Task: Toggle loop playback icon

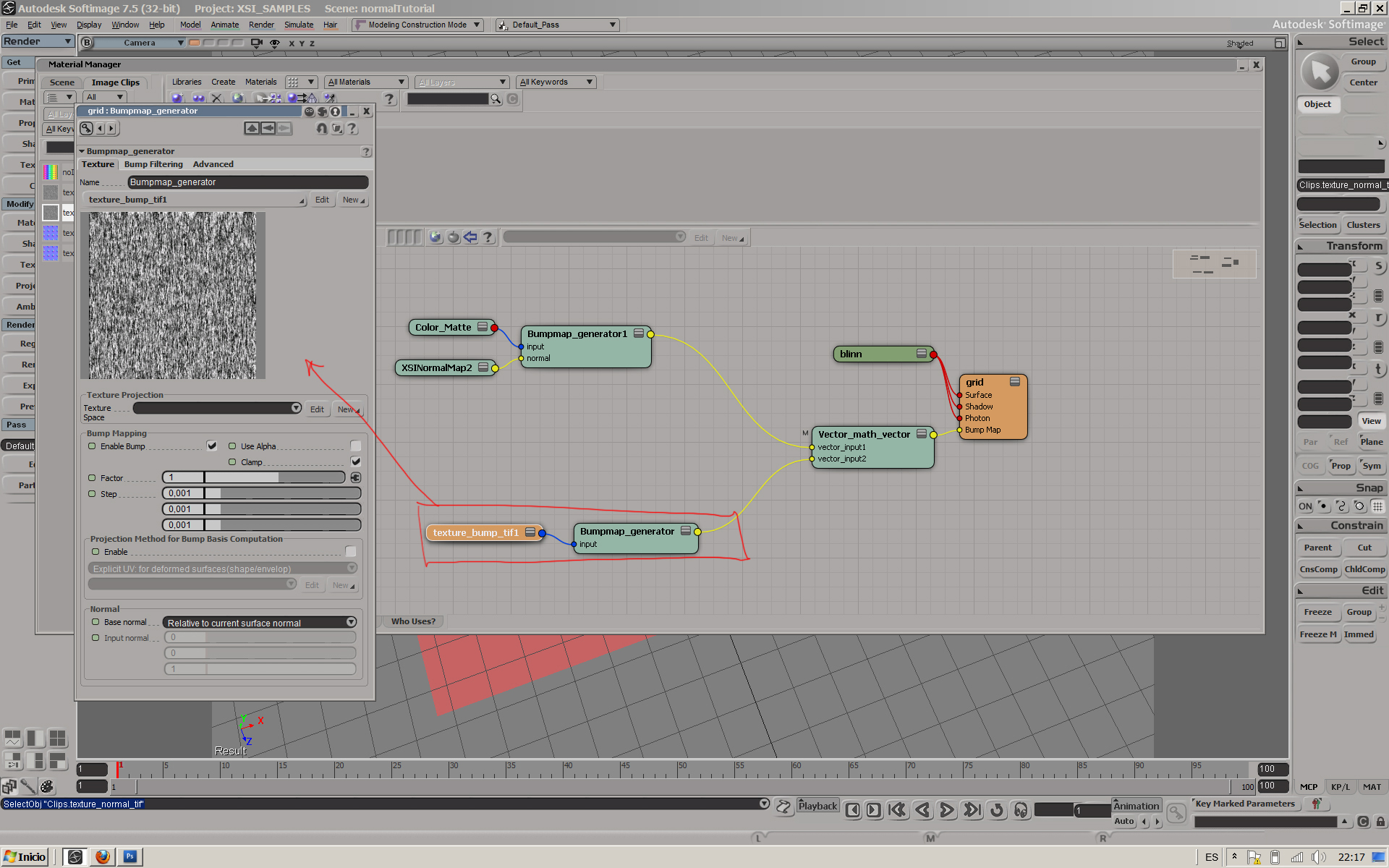Action: (997, 810)
